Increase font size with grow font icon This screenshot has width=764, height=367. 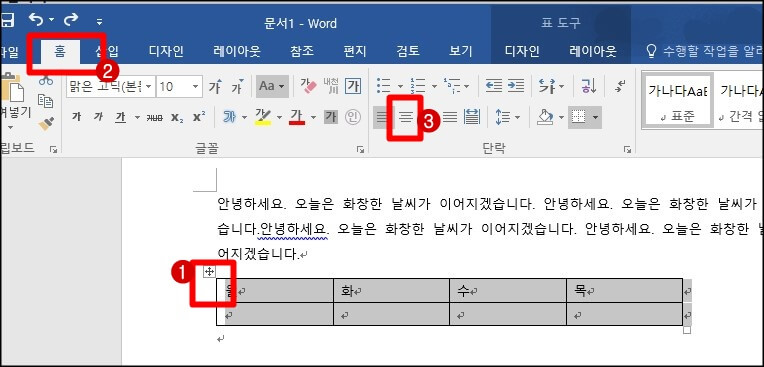[x=215, y=87]
